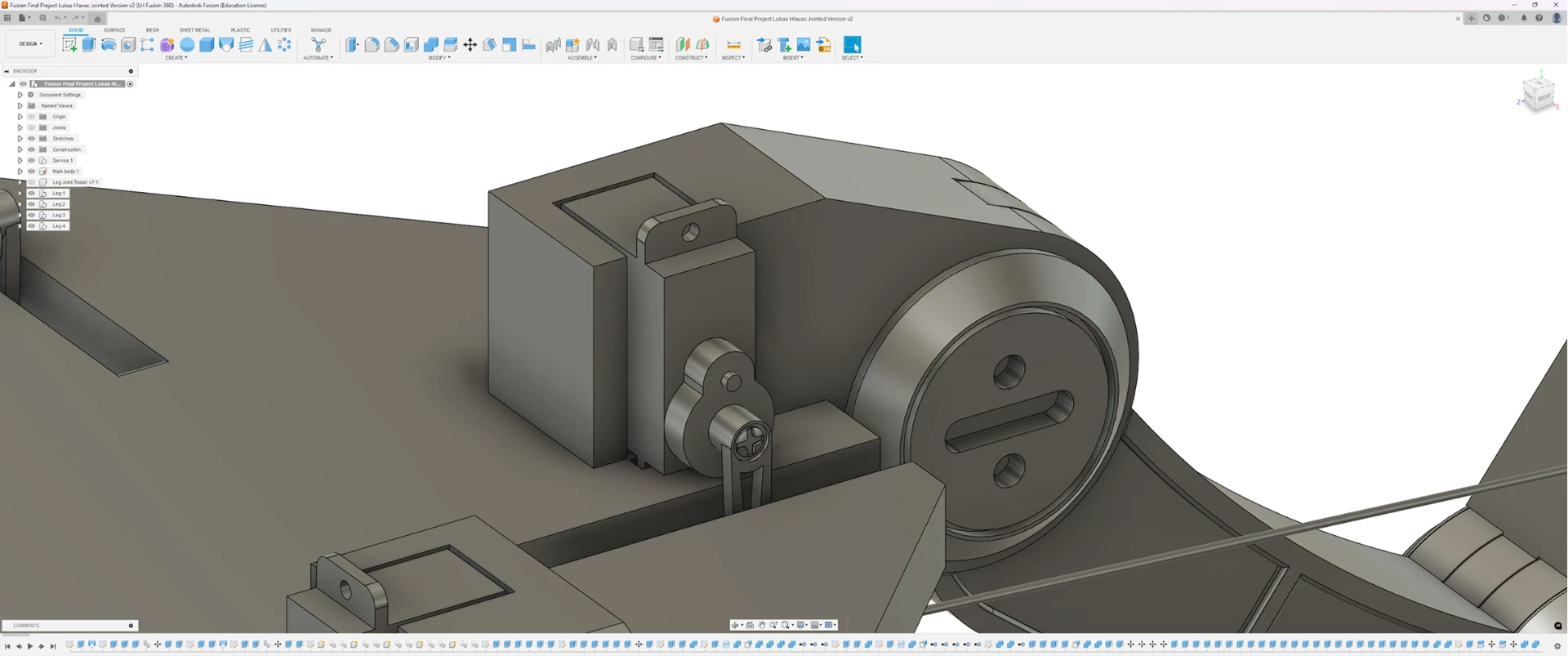The height and width of the screenshot is (656, 1568).
Task: Open the help question mark icon
Action: 1539,18
